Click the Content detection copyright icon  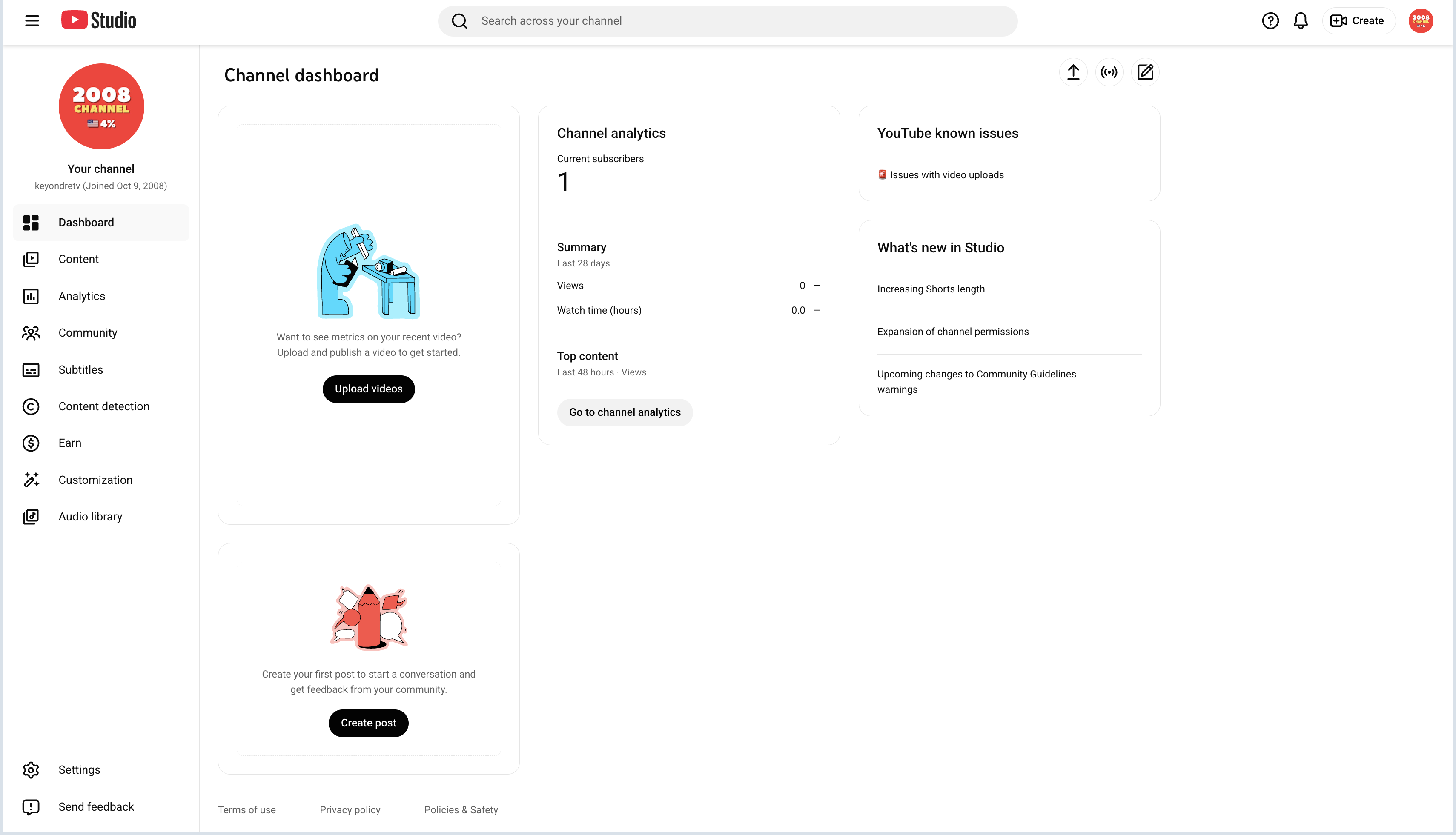pyautogui.click(x=31, y=406)
